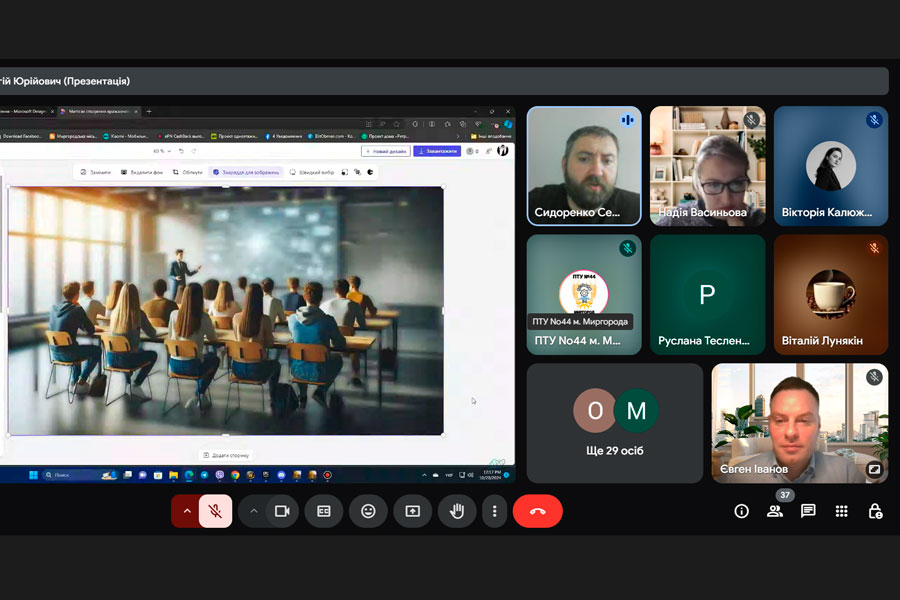Screen dimensions: 900x600
Task: Select Сидоренко Се... participant tile
Action: [x=584, y=165]
